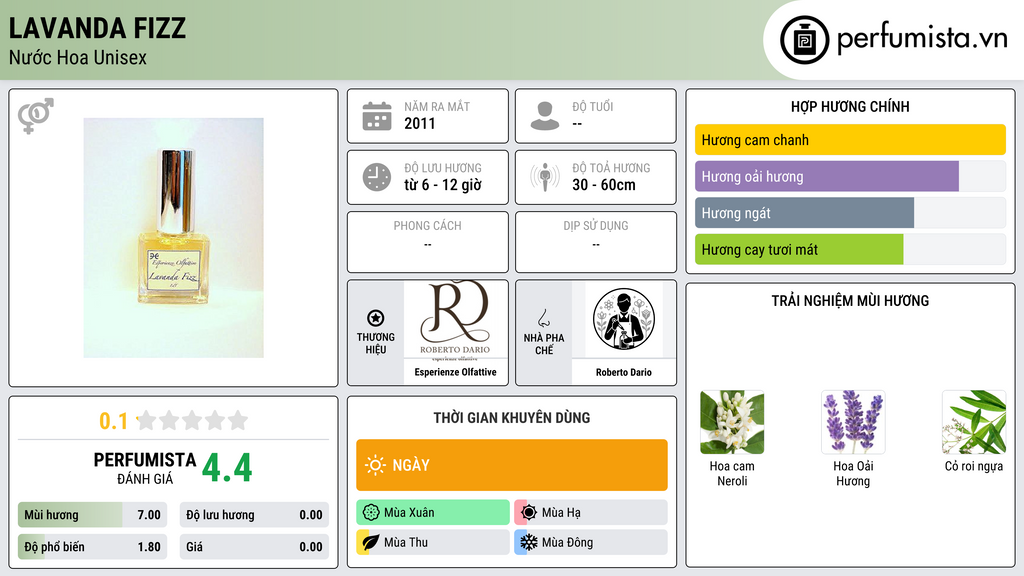Screen dimensions: 1024x576
Task: Click the Độ lưu hương 0.00 score bar
Action: tap(254, 515)
